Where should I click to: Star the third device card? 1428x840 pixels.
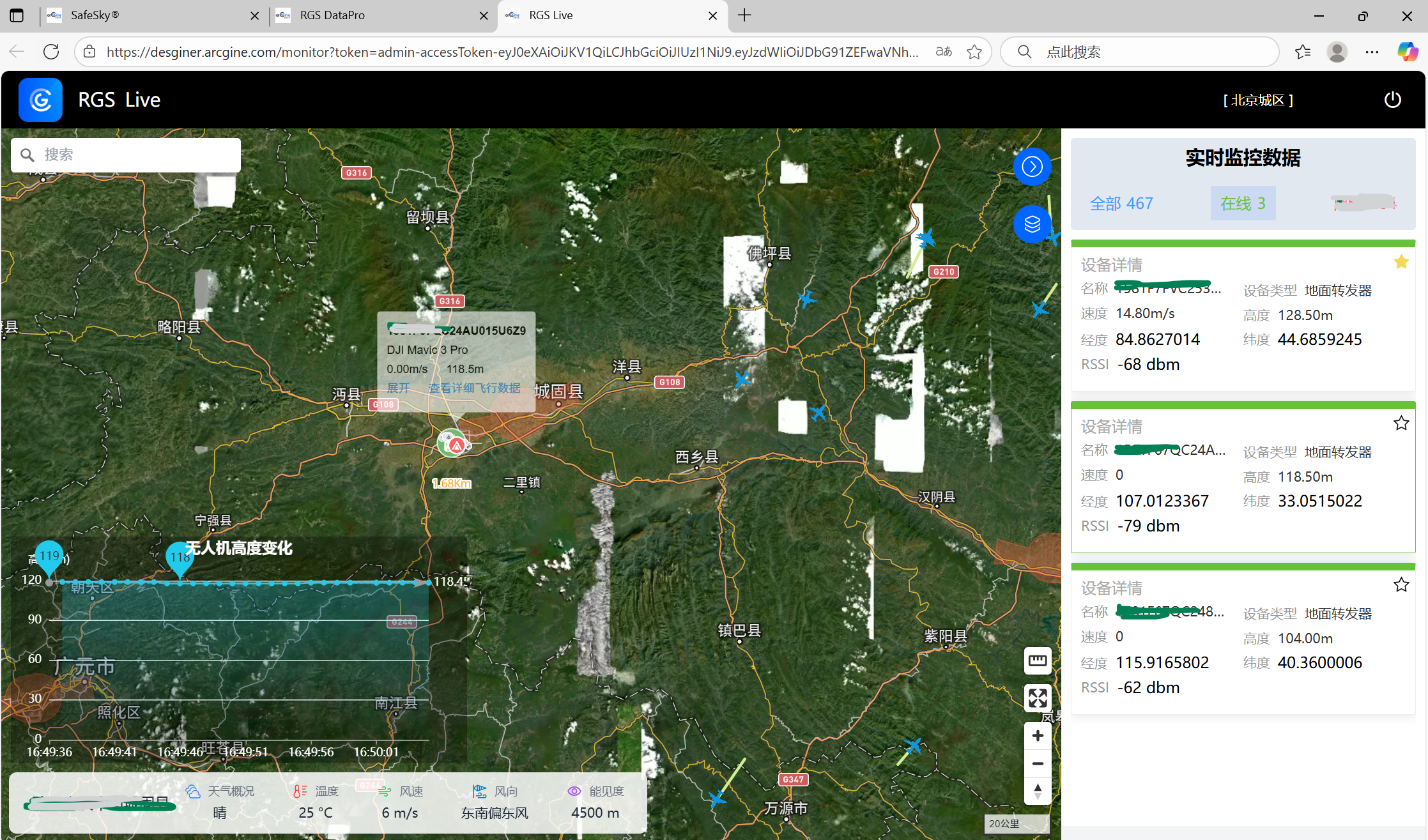[x=1401, y=584]
